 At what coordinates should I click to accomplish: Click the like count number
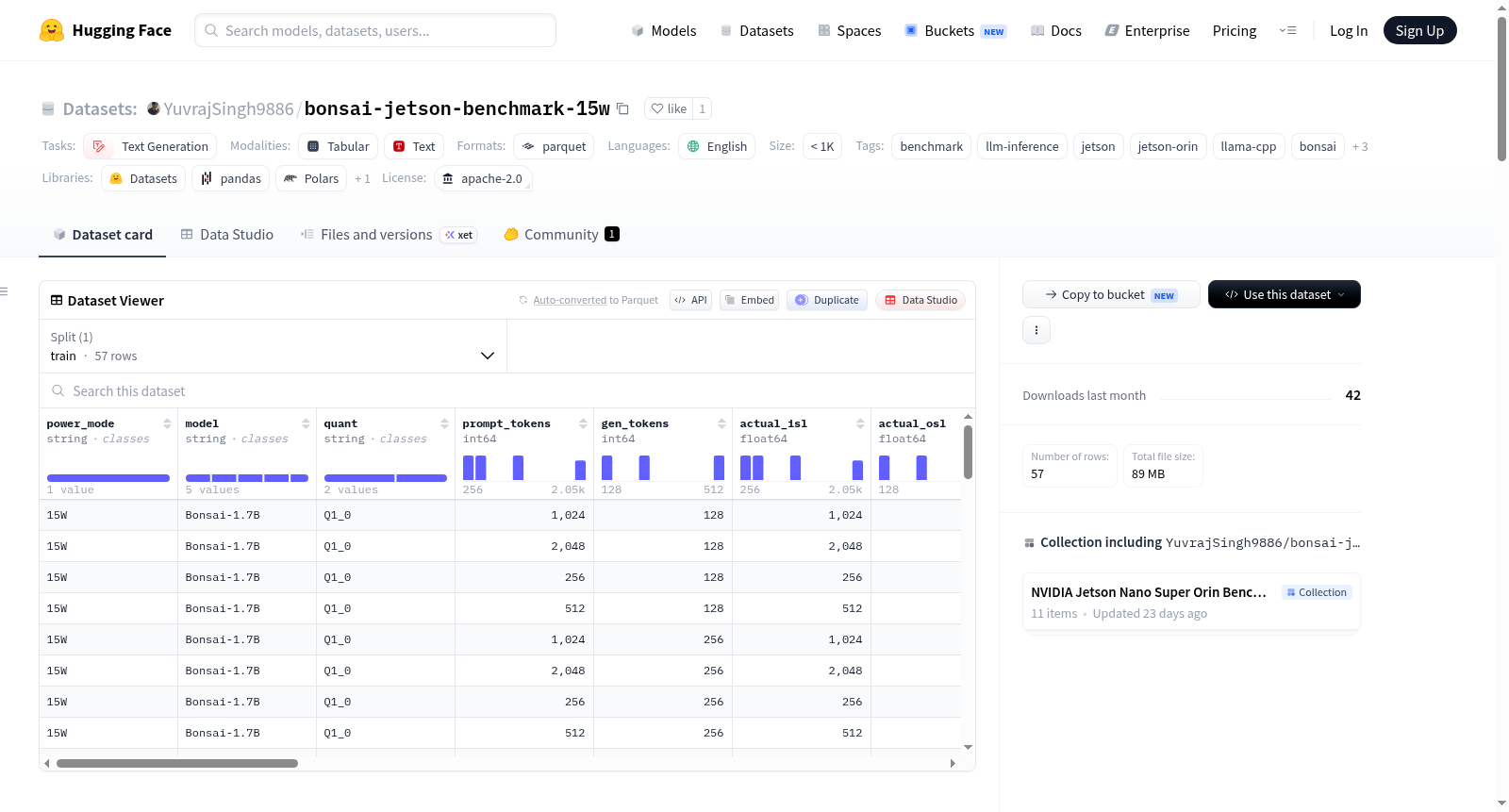tap(702, 108)
